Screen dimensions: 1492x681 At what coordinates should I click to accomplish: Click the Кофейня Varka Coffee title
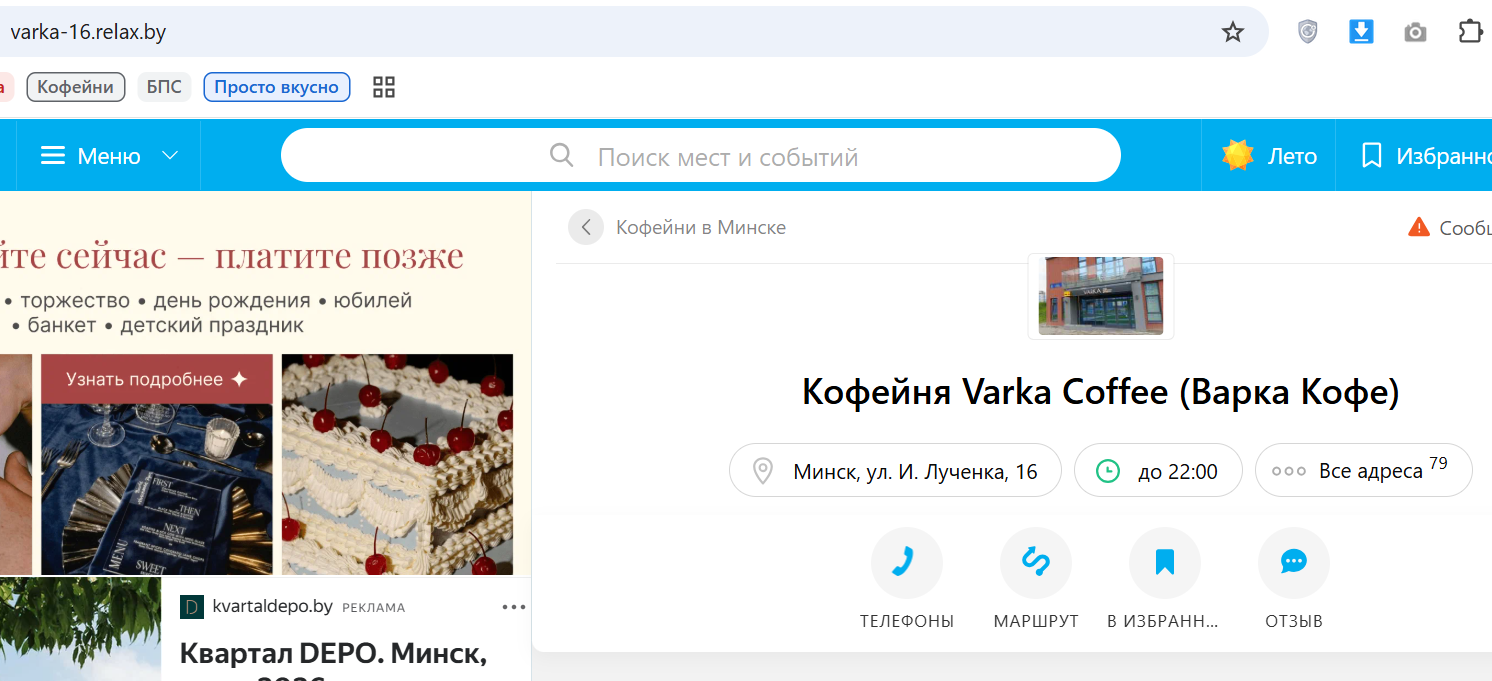pos(1100,392)
